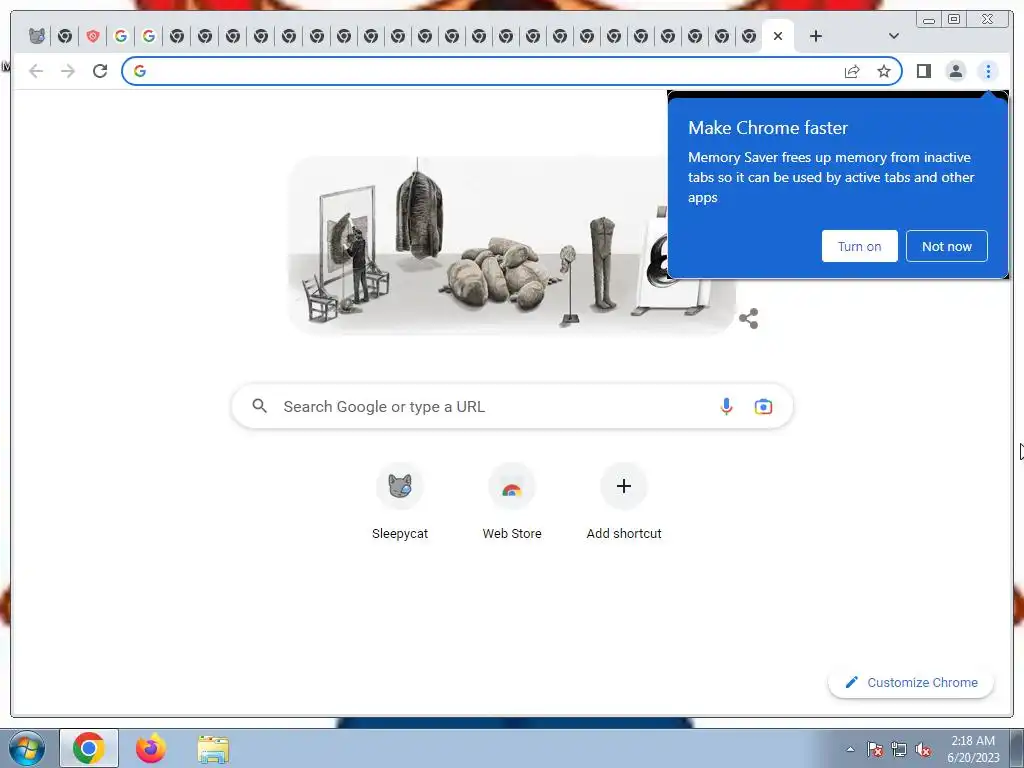The height and width of the screenshot is (768, 1024).
Task: Share the Google doodle
Action: [748, 319]
